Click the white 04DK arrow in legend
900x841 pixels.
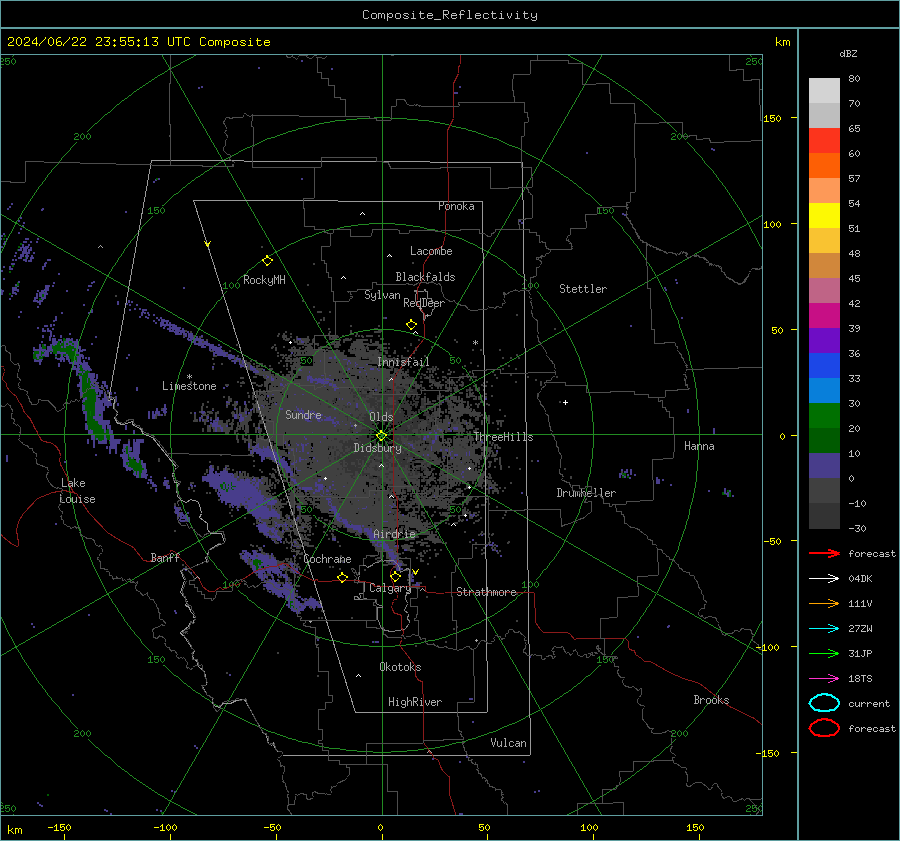coord(824,579)
